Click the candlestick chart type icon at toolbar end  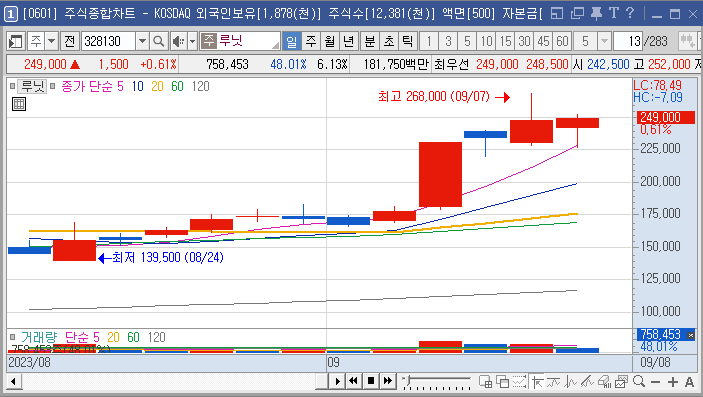tap(687, 42)
